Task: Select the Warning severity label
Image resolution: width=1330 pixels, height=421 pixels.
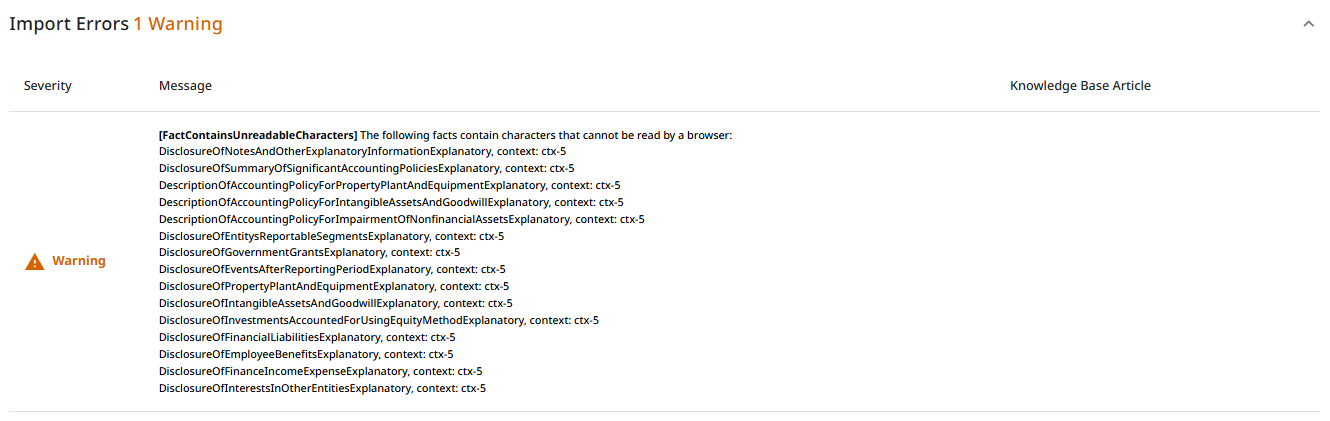Action: pyautogui.click(x=79, y=261)
